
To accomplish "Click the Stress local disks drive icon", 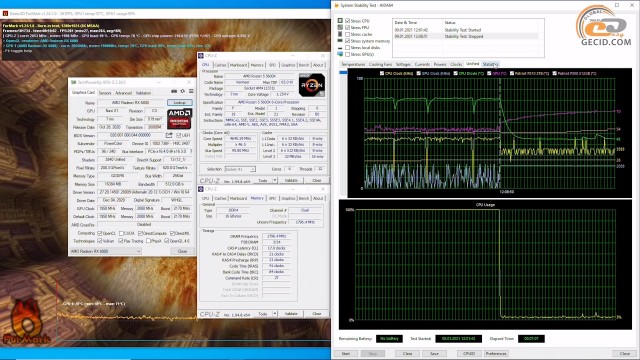I will (340, 47).
